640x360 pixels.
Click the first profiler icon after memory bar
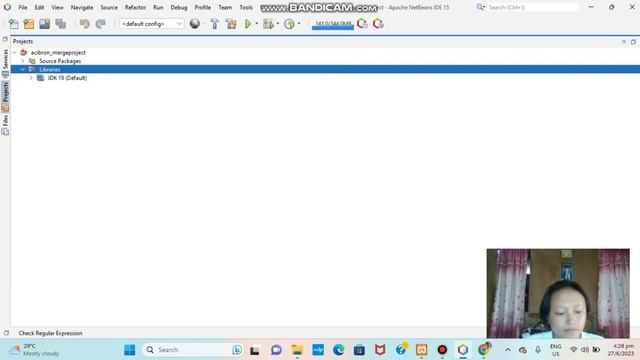click(x=362, y=24)
